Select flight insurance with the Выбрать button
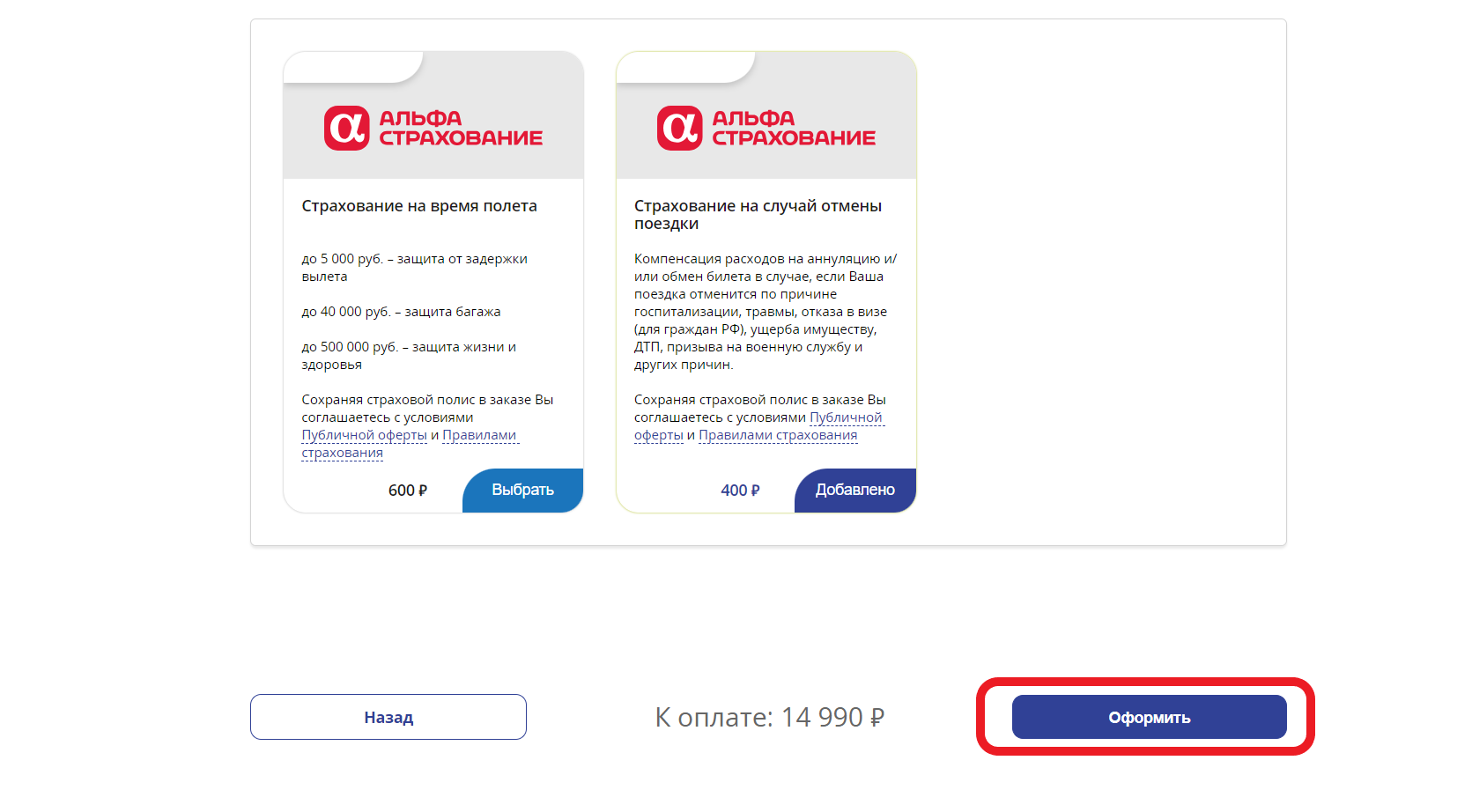The image size is (1472, 812). click(x=522, y=491)
